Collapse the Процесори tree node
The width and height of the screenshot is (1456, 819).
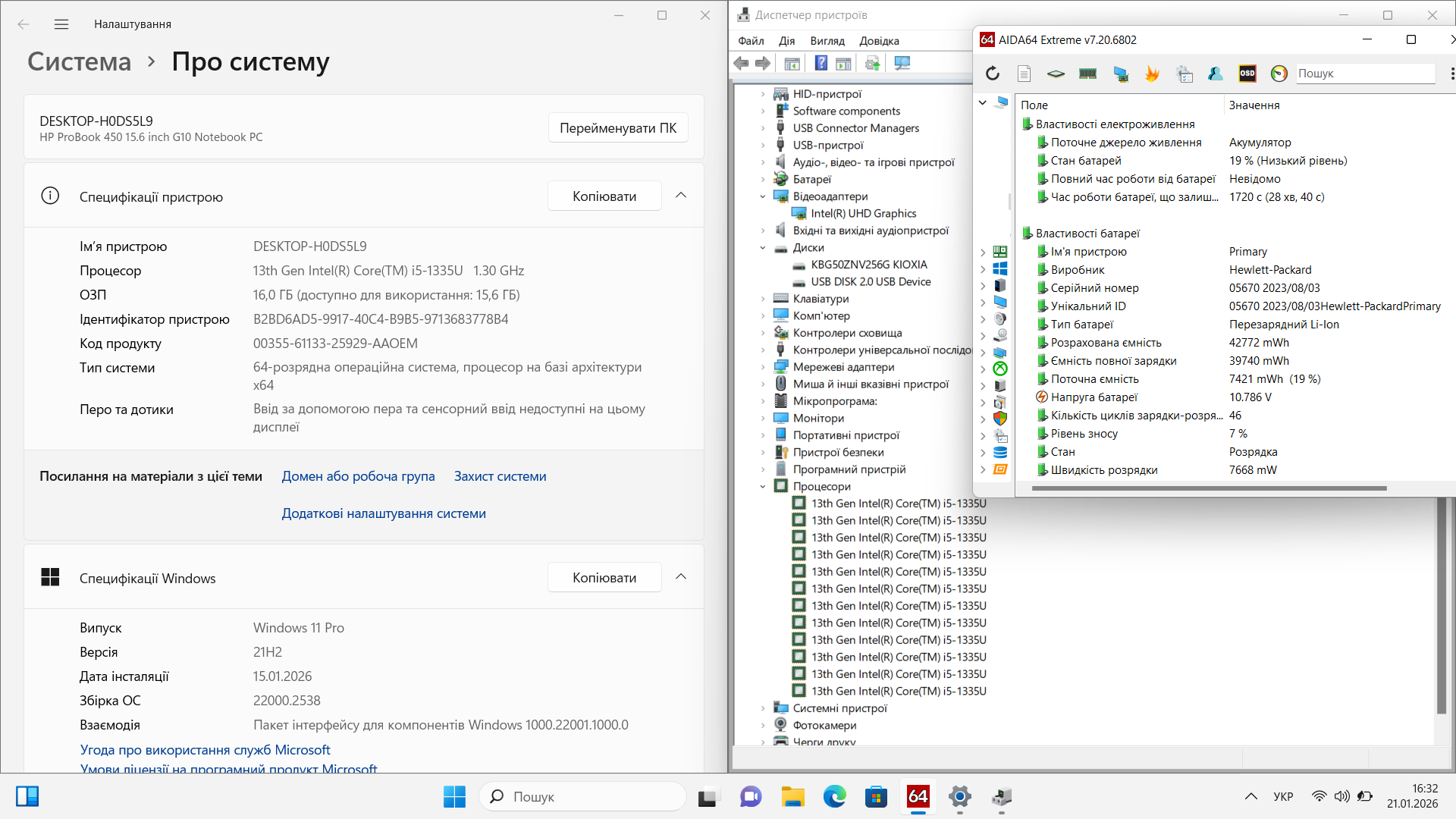[x=763, y=487]
